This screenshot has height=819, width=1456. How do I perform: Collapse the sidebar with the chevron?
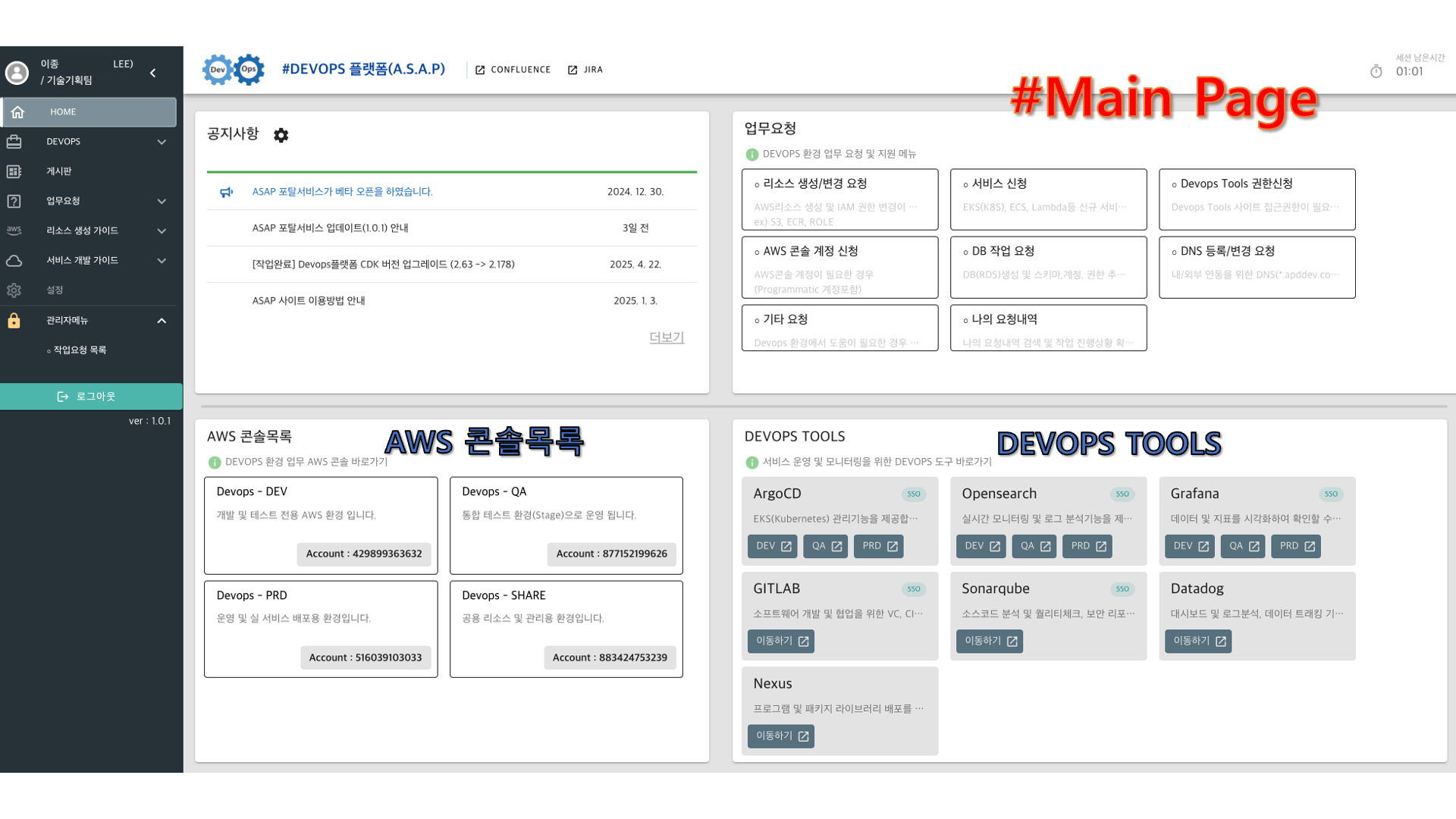click(153, 73)
